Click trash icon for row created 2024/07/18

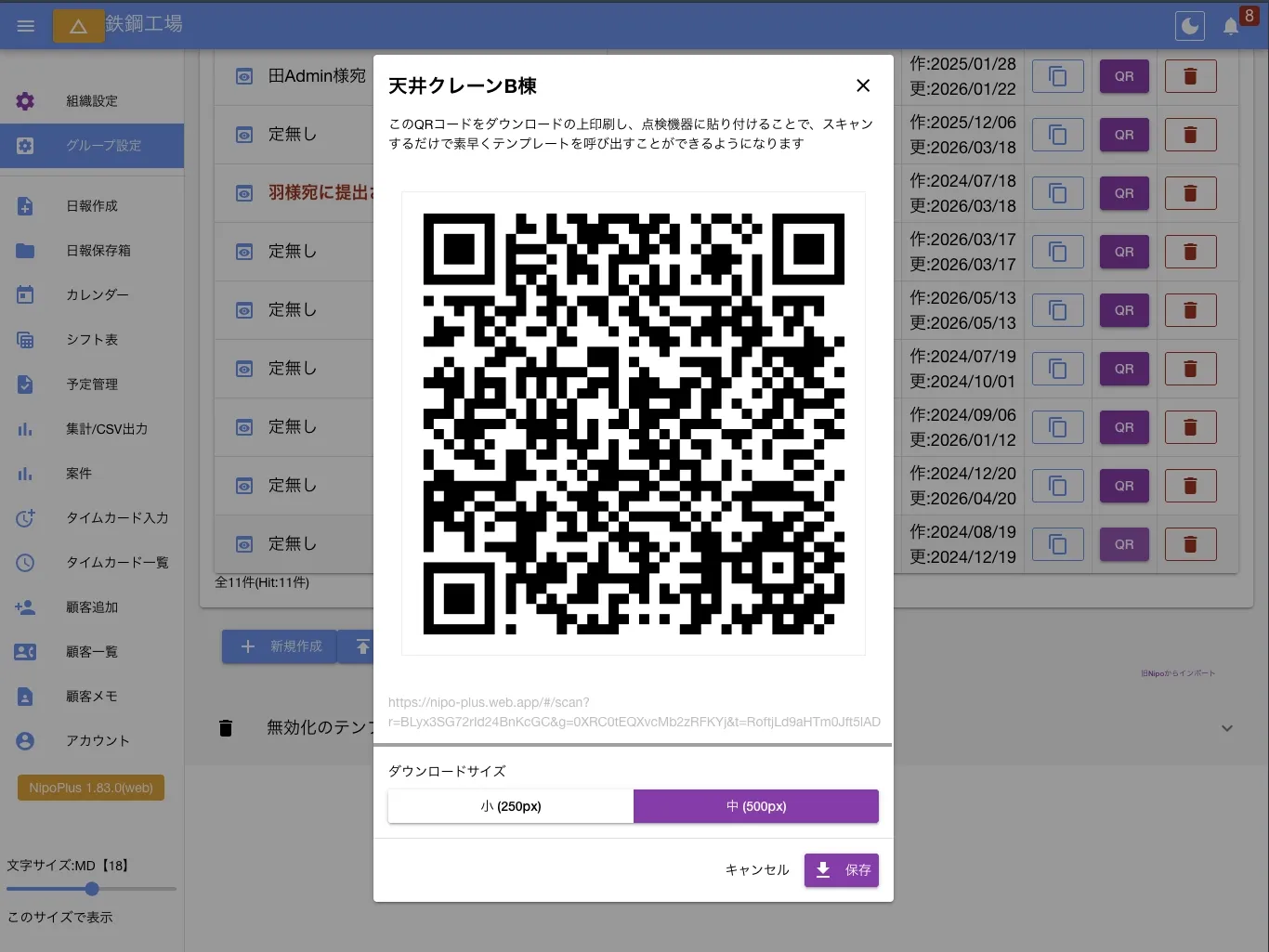click(1190, 193)
